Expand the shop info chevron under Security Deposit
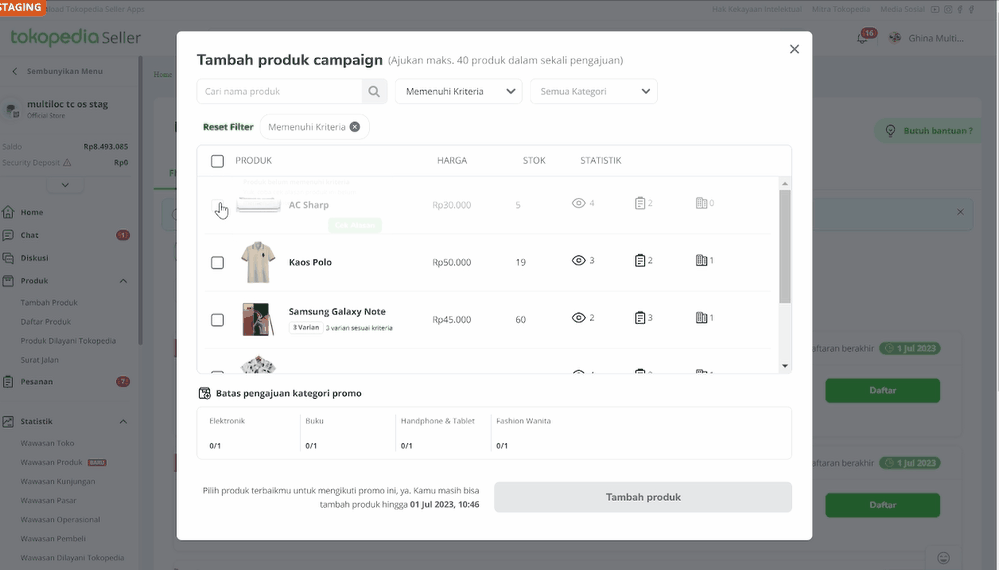This screenshot has height=570, width=999. (65, 185)
